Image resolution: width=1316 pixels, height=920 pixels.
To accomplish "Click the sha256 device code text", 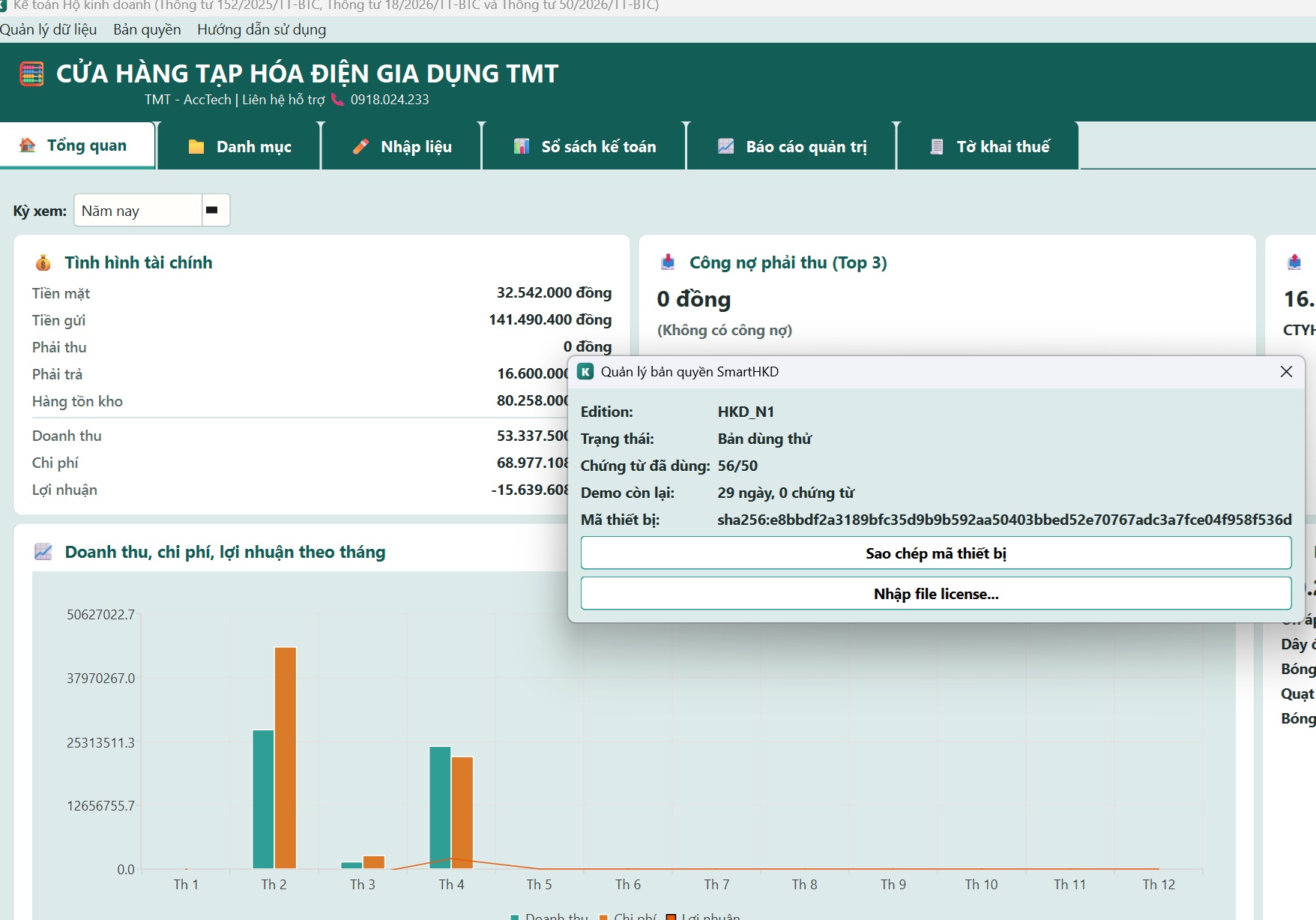I will pos(1004,520).
